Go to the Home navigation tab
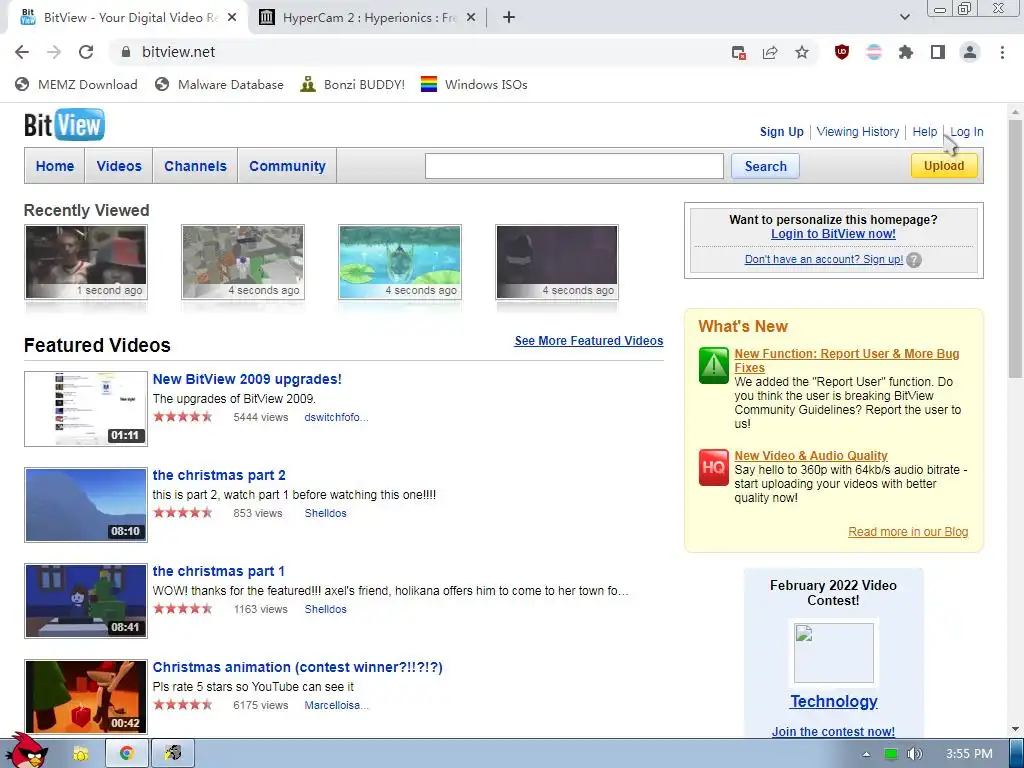The height and width of the screenshot is (768, 1024). tap(55, 166)
